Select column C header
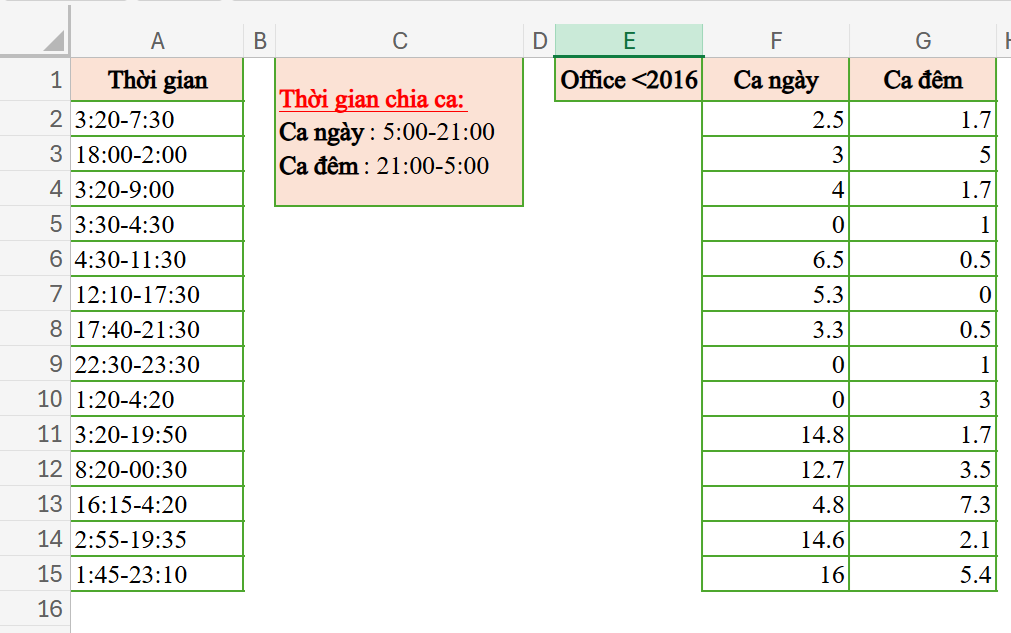1011x633 pixels. coord(399,41)
